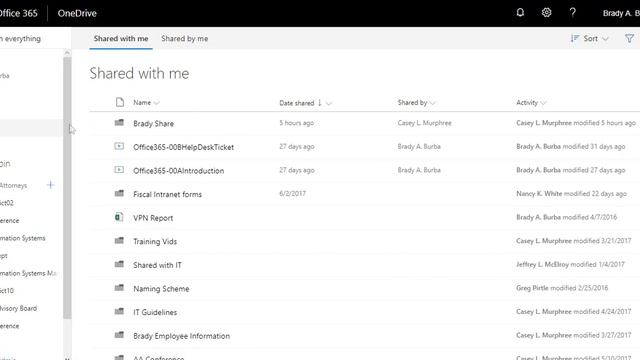Open the Brady A. account menu
The height and width of the screenshot is (360, 640).
coord(621,13)
